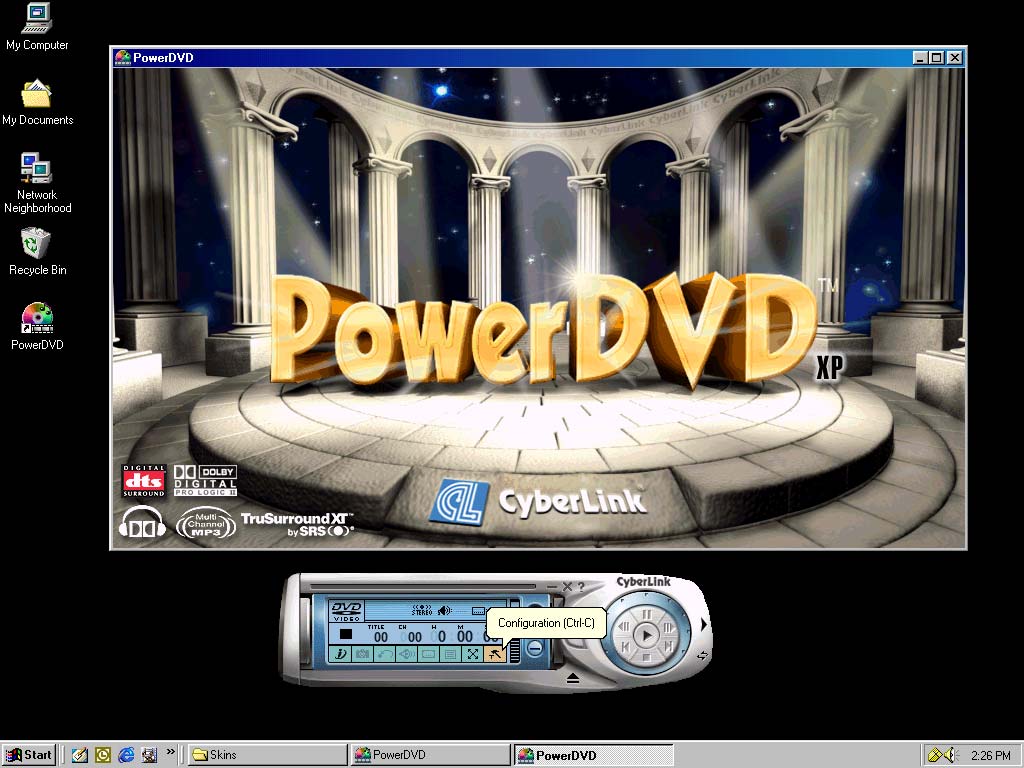The width and height of the screenshot is (1024, 768).
Task: Pause playback on the control wheel
Action: tap(647, 615)
